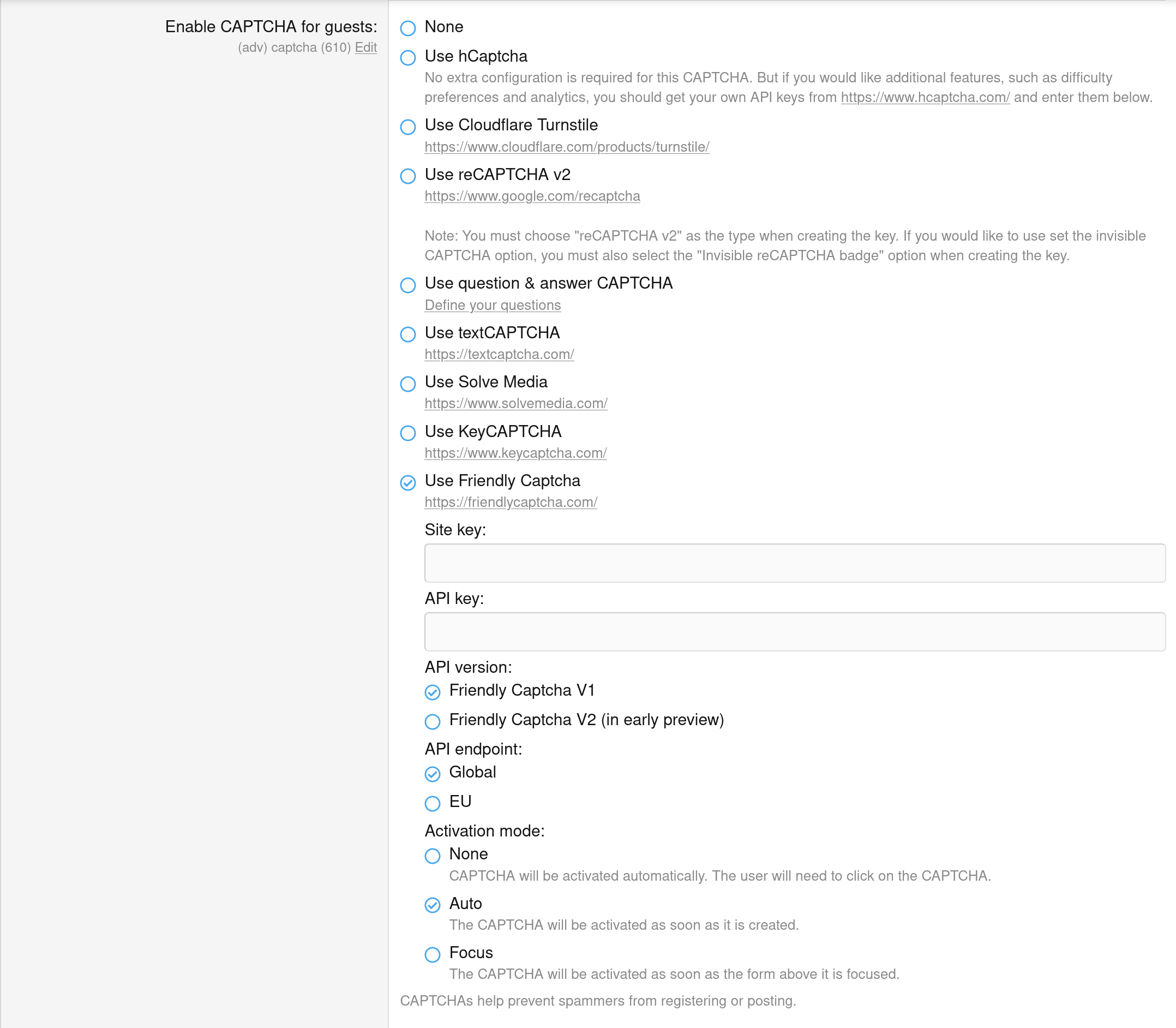The width and height of the screenshot is (1176, 1028).
Task: Select the None CAPTCHA option for guests
Action: [x=407, y=27]
